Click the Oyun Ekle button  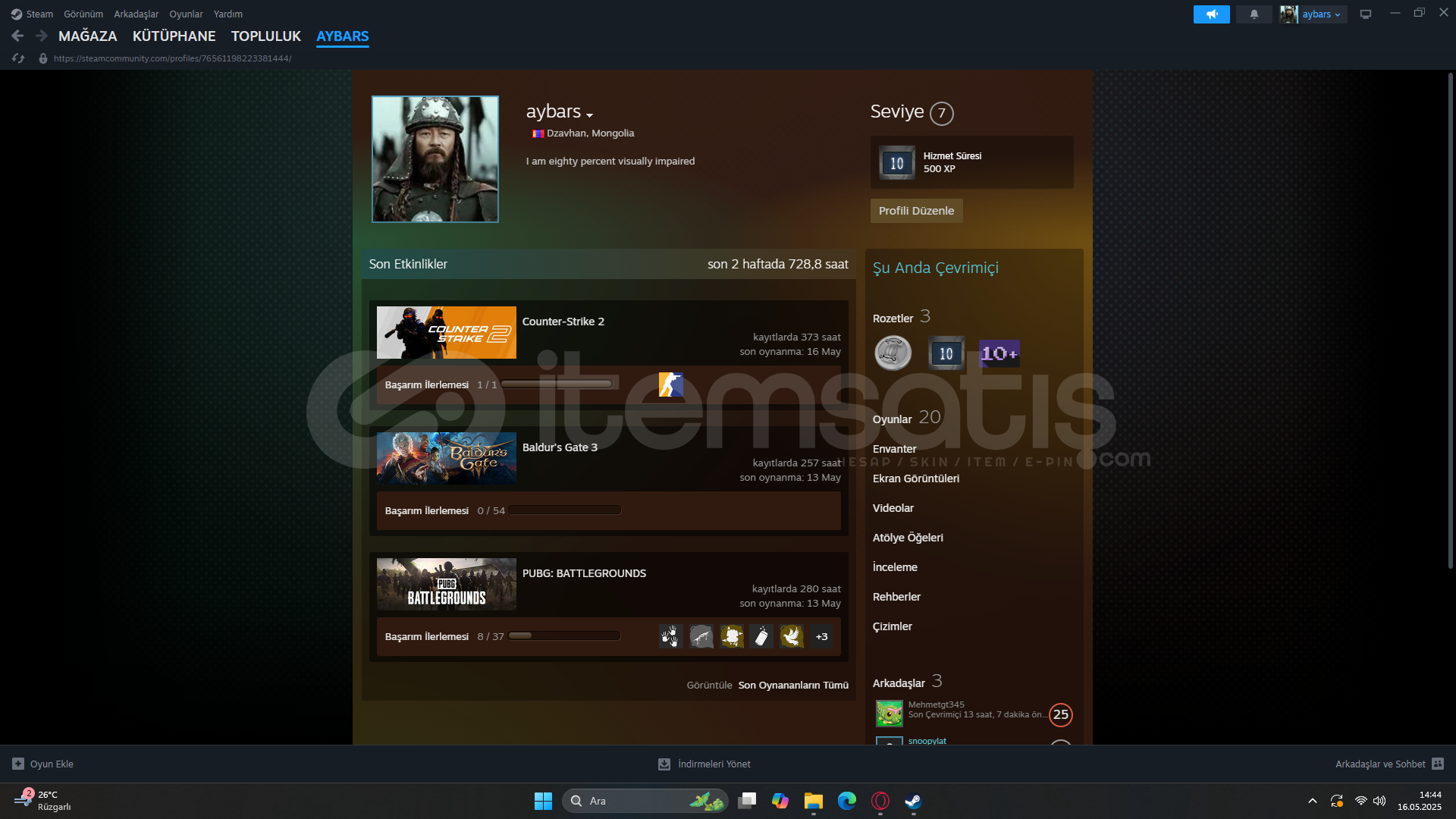(x=43, y=764)
